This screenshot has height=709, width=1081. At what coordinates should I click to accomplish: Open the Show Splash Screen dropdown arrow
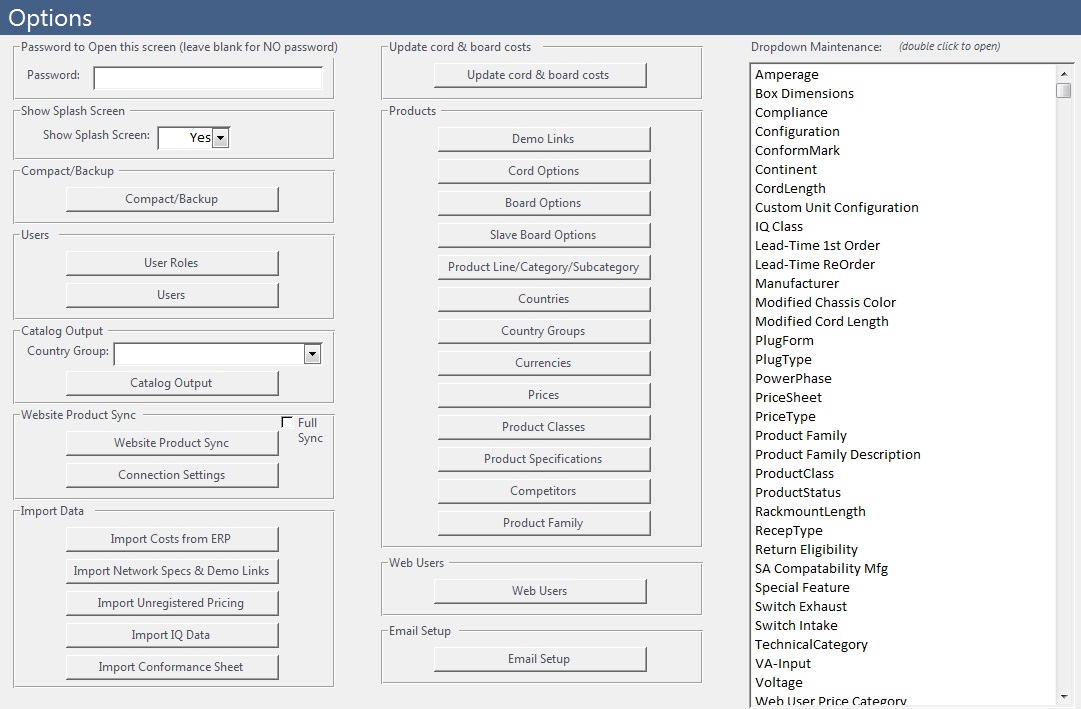click(221, 138)
